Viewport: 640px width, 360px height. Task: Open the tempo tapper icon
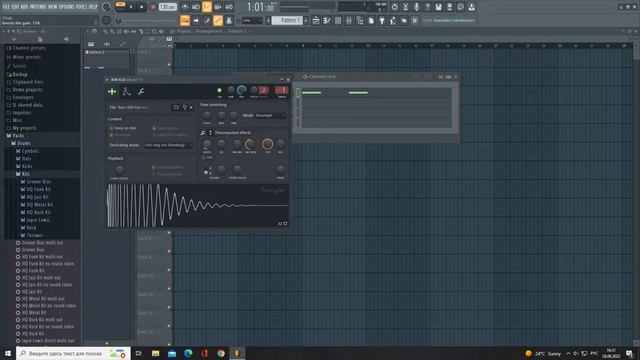(393, 20)
